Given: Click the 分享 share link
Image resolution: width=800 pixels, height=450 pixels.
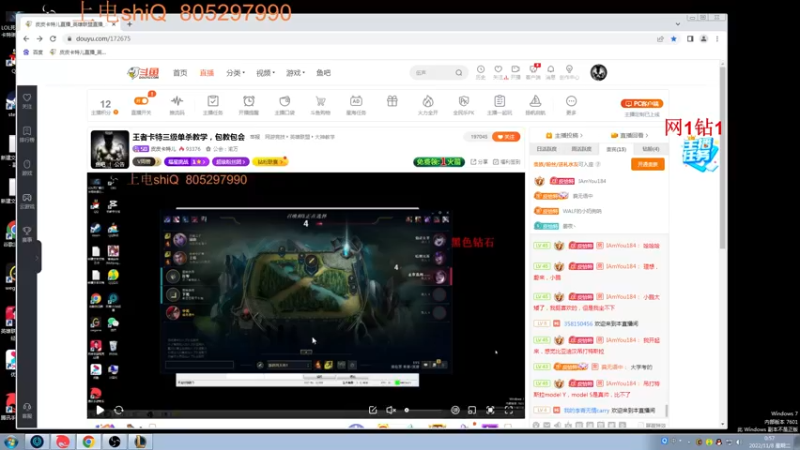Looking at the screenshot, I should 479,162.
